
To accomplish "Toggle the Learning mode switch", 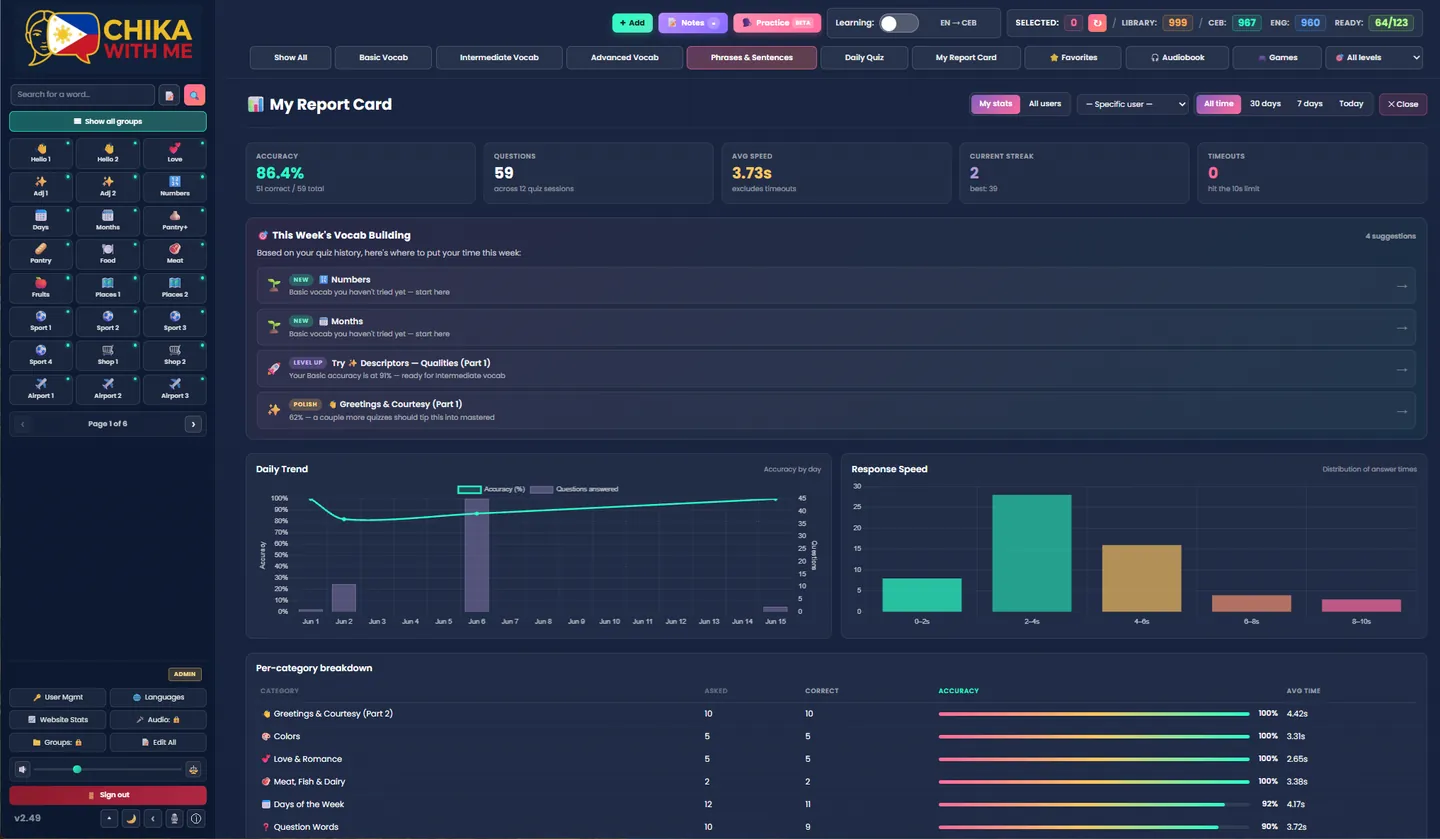I will 898,23.
